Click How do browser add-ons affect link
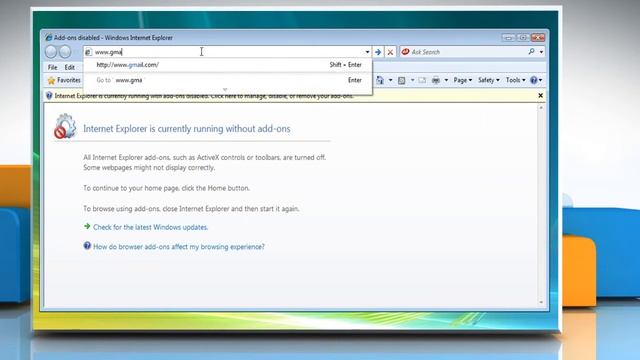The image size is (640, 360). [x=179, y=247]
